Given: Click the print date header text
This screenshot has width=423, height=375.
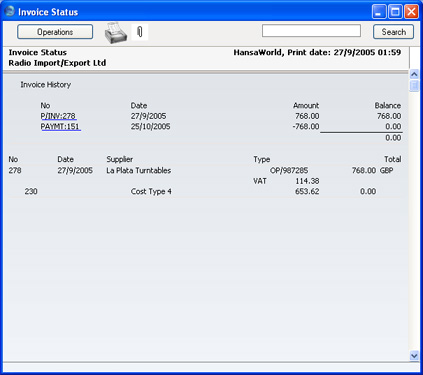Looking at the screenshot, I should pos(317,52).
